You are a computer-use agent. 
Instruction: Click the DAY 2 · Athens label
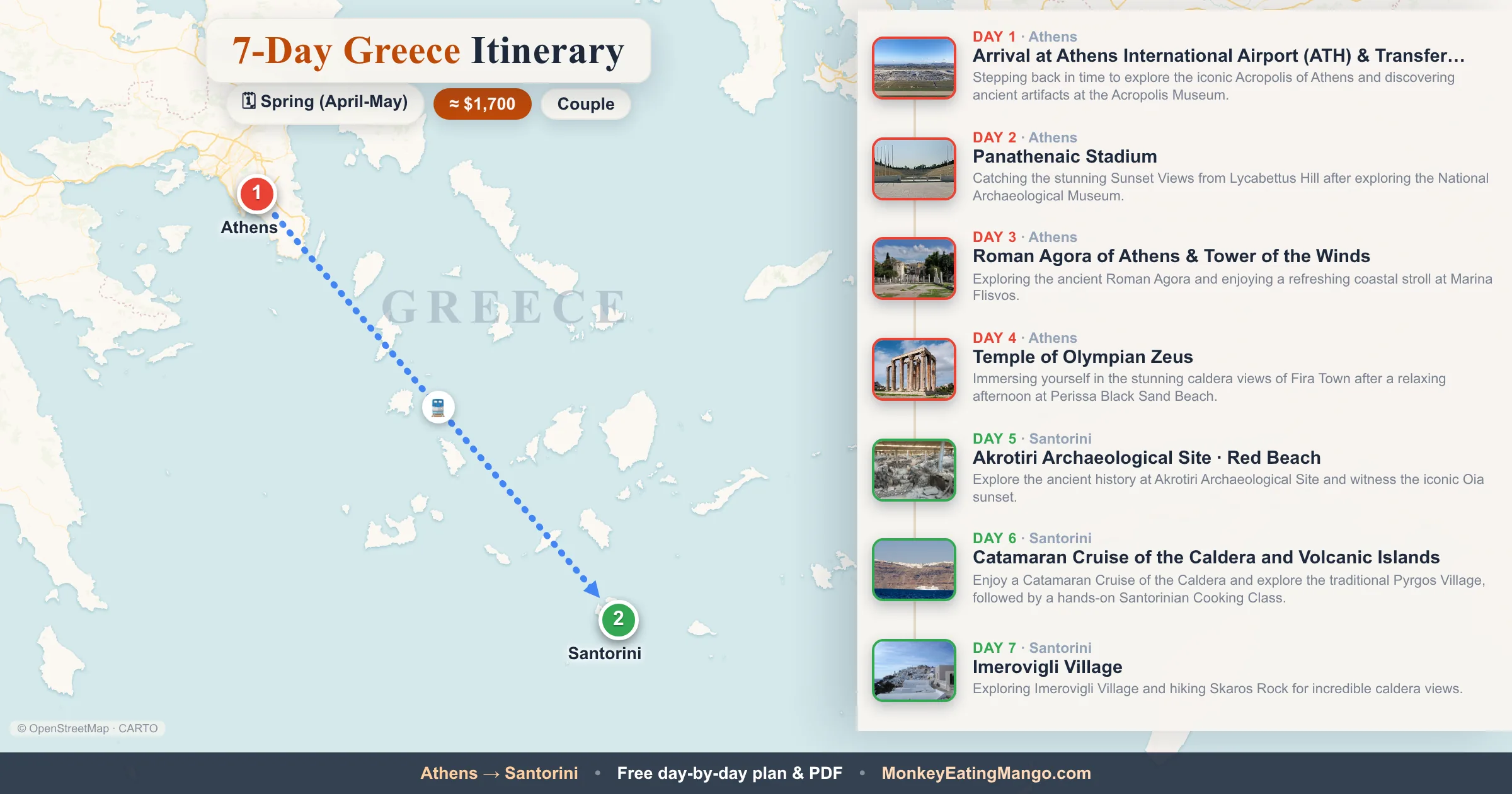point(1024,137)
